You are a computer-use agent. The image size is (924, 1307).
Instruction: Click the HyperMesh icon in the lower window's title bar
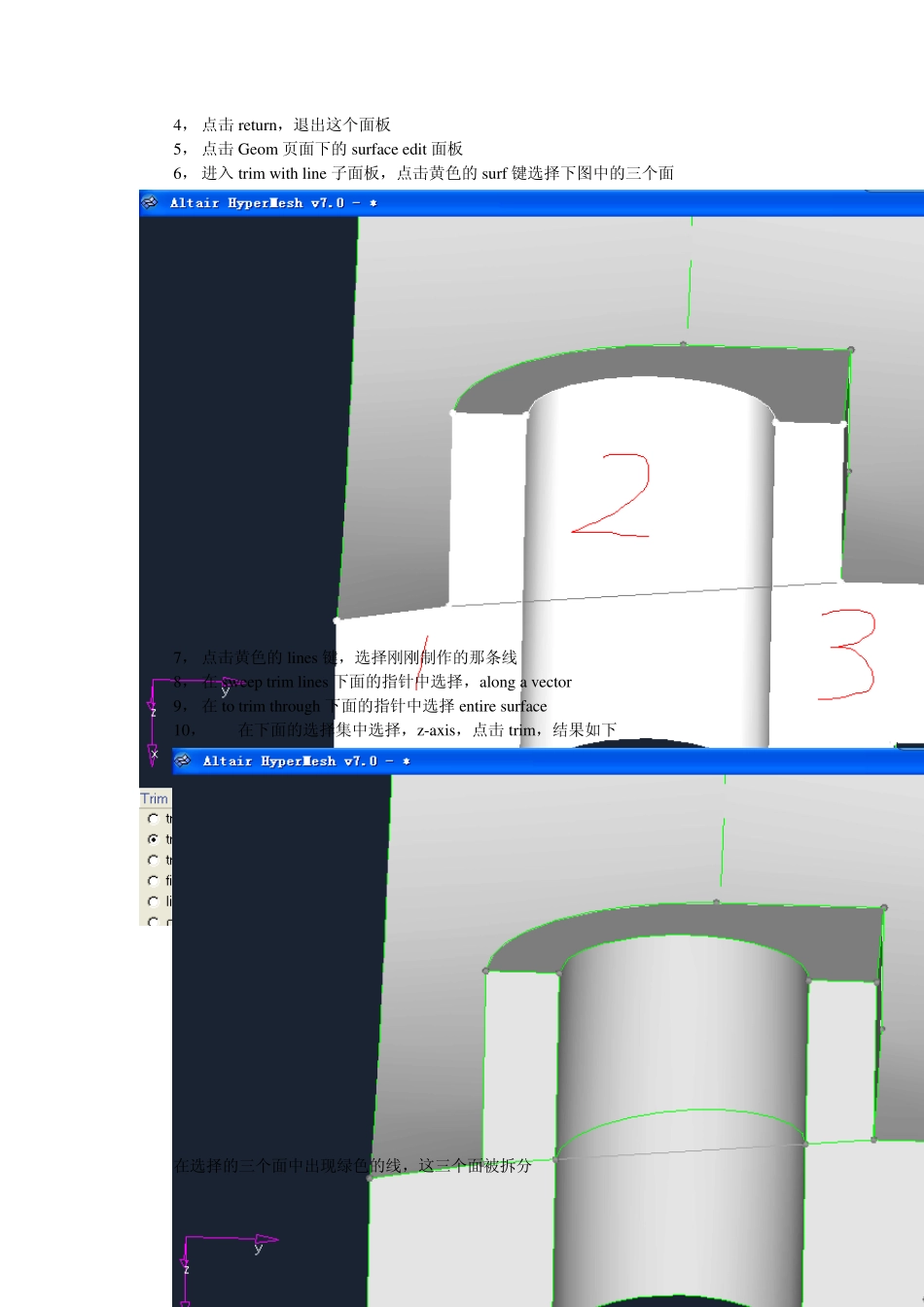[183, 760]
